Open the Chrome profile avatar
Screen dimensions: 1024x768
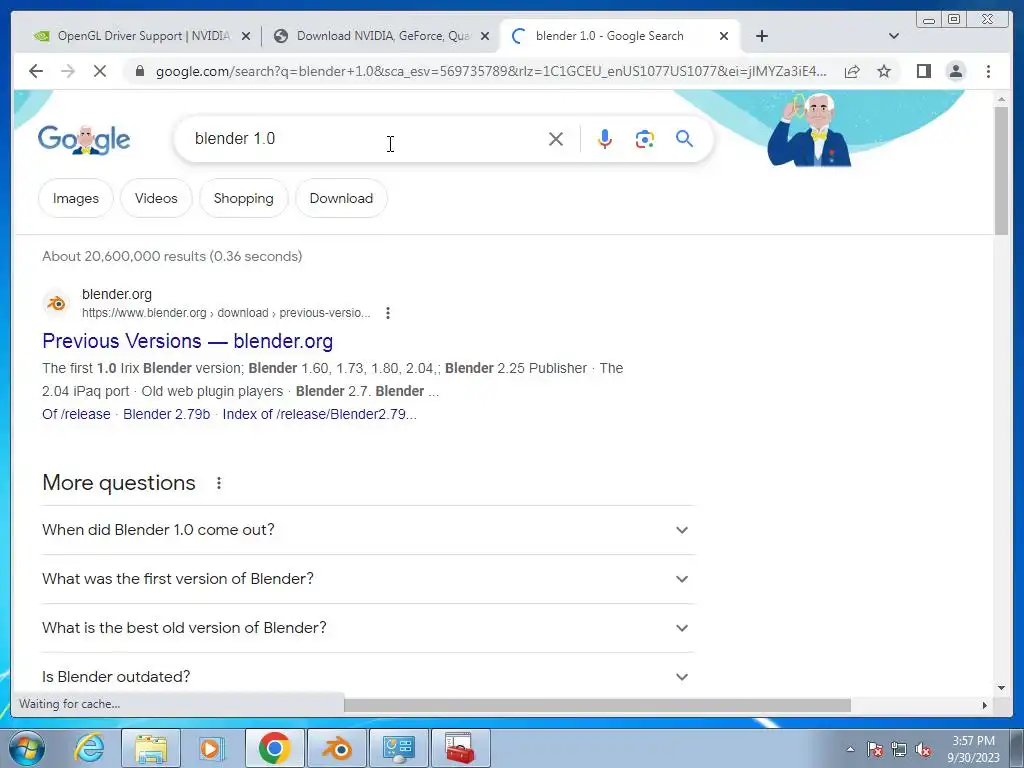click(955, 71)
